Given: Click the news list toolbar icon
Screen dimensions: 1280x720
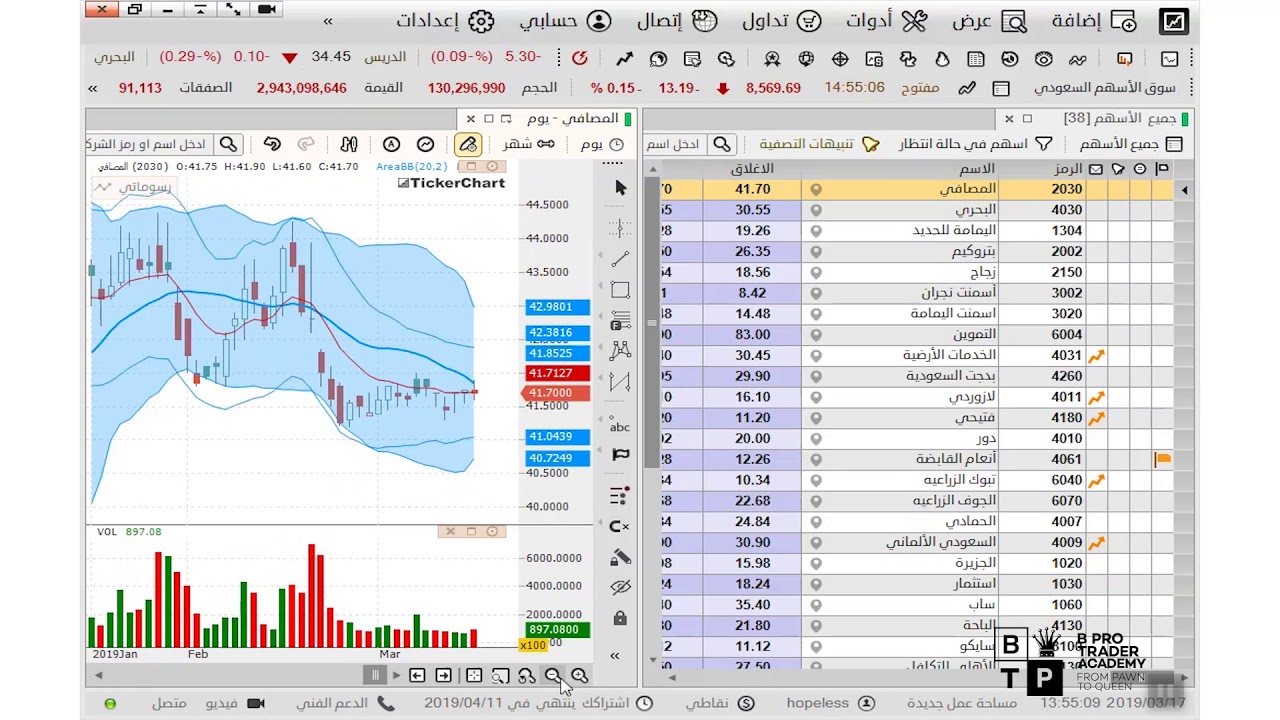Looking at the screenshot, I should click(976, 59).
